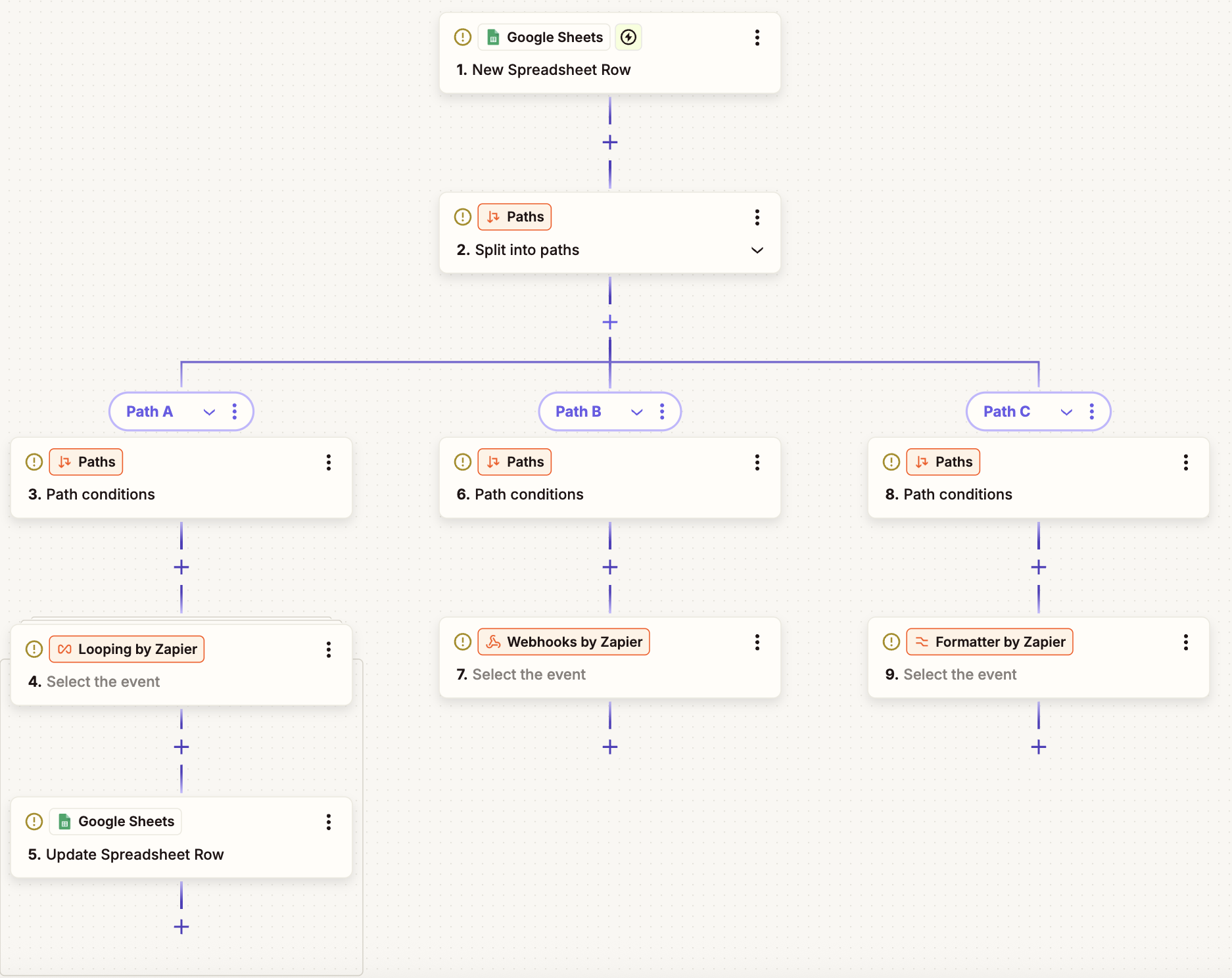Click warning icon on Split into paths step
This screenshot has height=978, width=1232.
(x=463, y=217)
